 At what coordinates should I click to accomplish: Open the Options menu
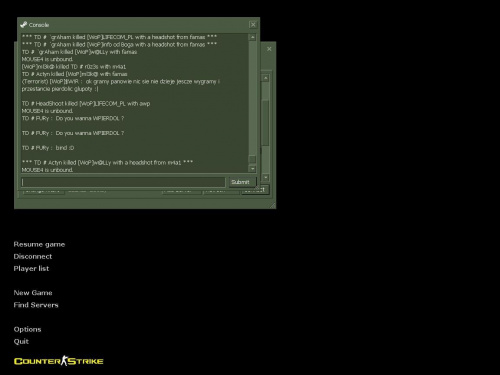point(27,329)
